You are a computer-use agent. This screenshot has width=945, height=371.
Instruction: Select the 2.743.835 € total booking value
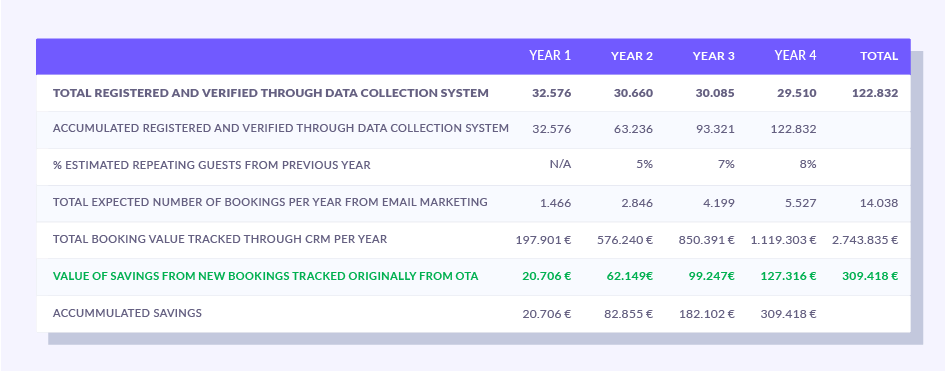(865, 240)
